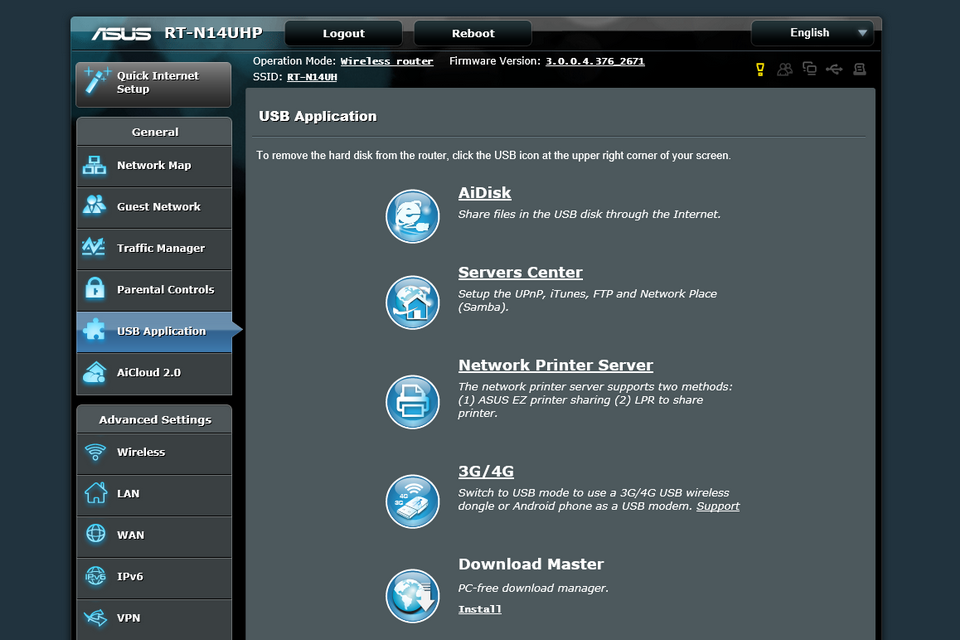Click the Wireless router operation mode link
Viewport: 960px width, 640px height.
pos(387,61)
